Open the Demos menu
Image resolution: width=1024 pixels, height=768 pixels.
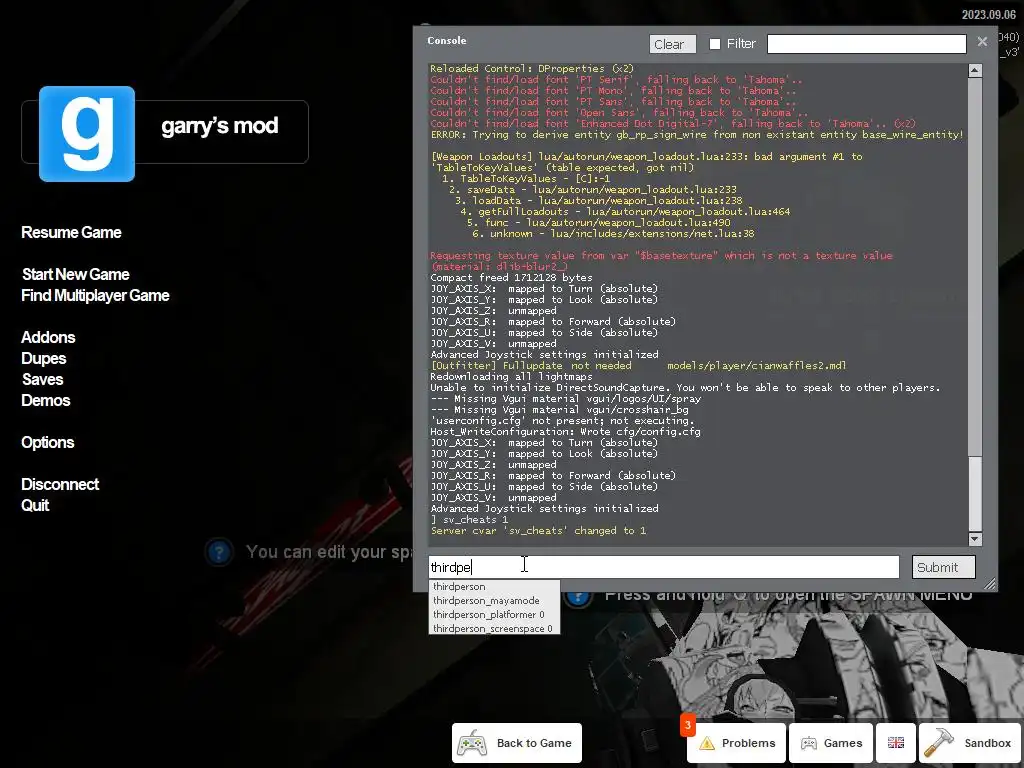[x=46, y=400]
